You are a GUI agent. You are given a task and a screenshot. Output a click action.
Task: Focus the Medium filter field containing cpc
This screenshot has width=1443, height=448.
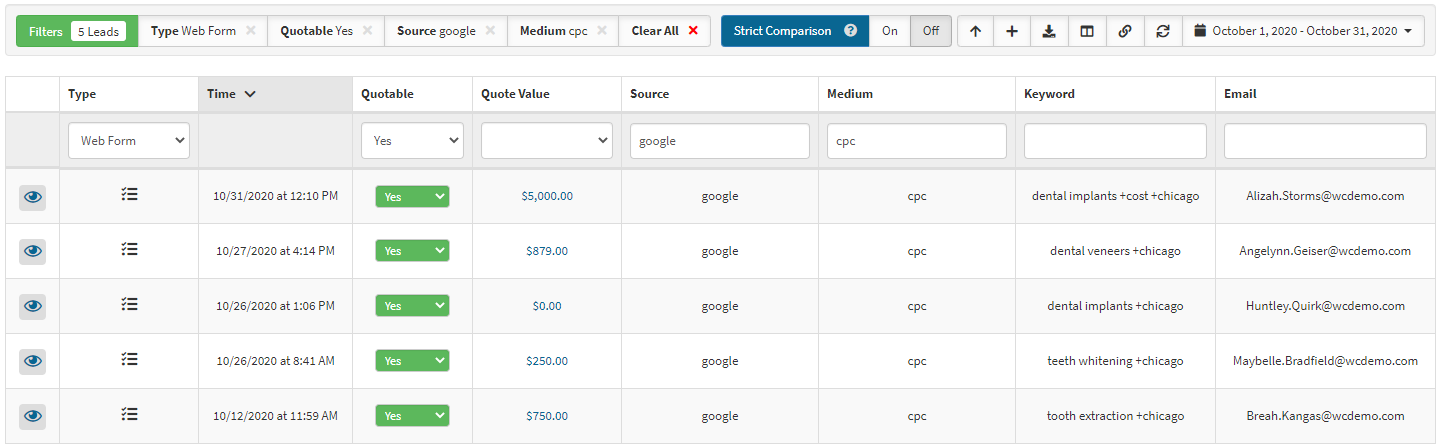[917, 141]
